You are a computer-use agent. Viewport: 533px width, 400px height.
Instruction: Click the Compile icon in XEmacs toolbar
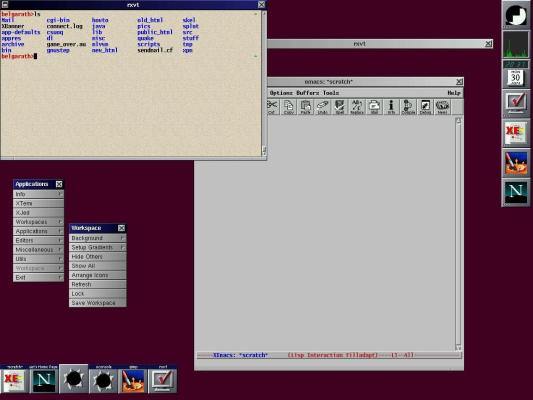tap(408, 107)
